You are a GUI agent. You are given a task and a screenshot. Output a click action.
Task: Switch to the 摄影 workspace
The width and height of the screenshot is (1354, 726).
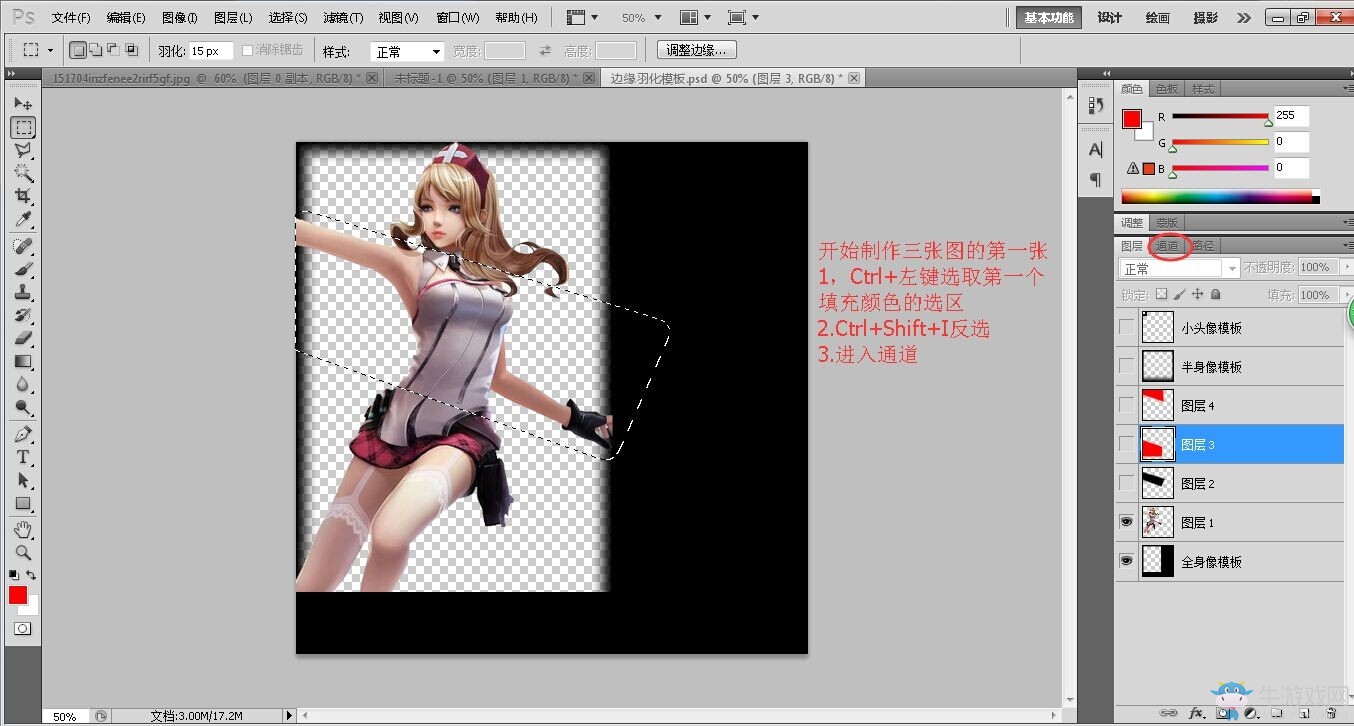1206,18
